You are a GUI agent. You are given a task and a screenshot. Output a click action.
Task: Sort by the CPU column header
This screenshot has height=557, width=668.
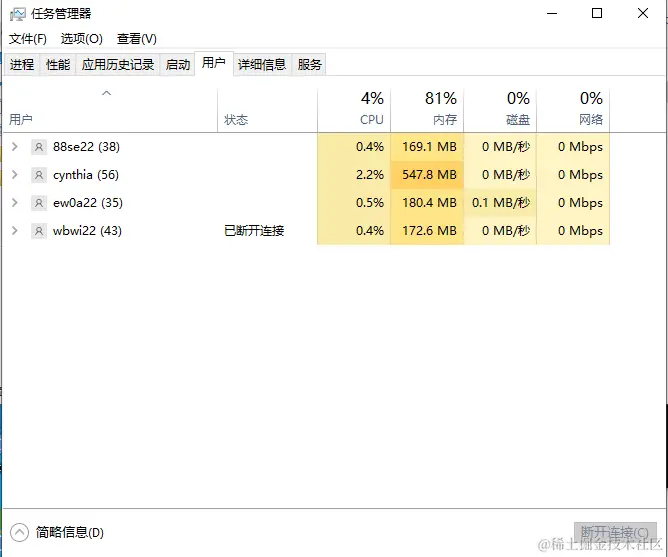354,110
